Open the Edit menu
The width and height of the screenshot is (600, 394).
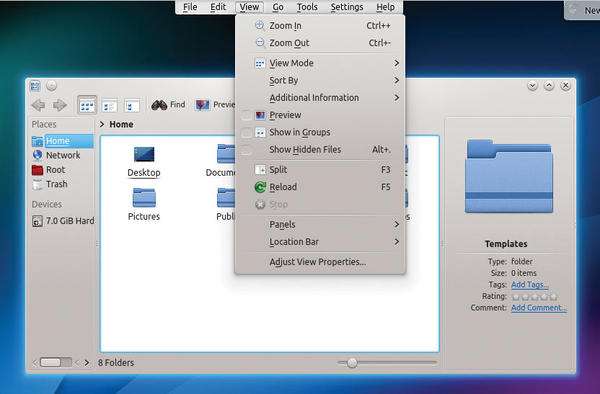point(218,7)
